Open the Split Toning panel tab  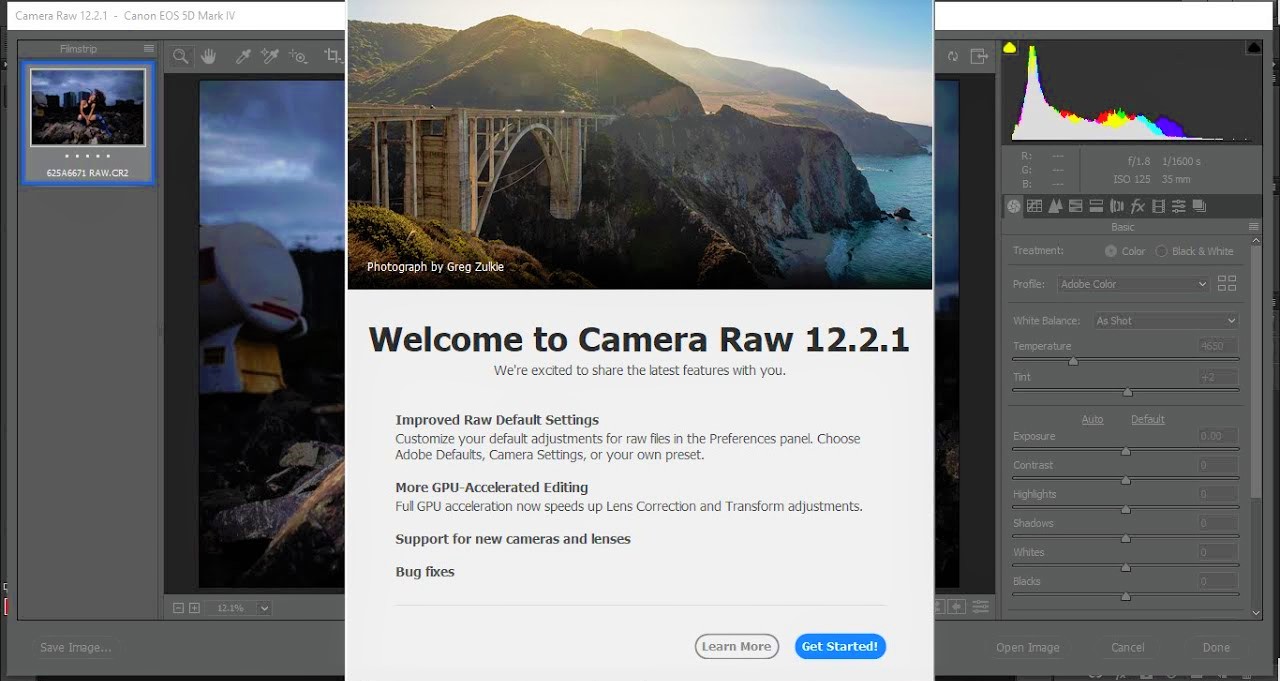1096,206
